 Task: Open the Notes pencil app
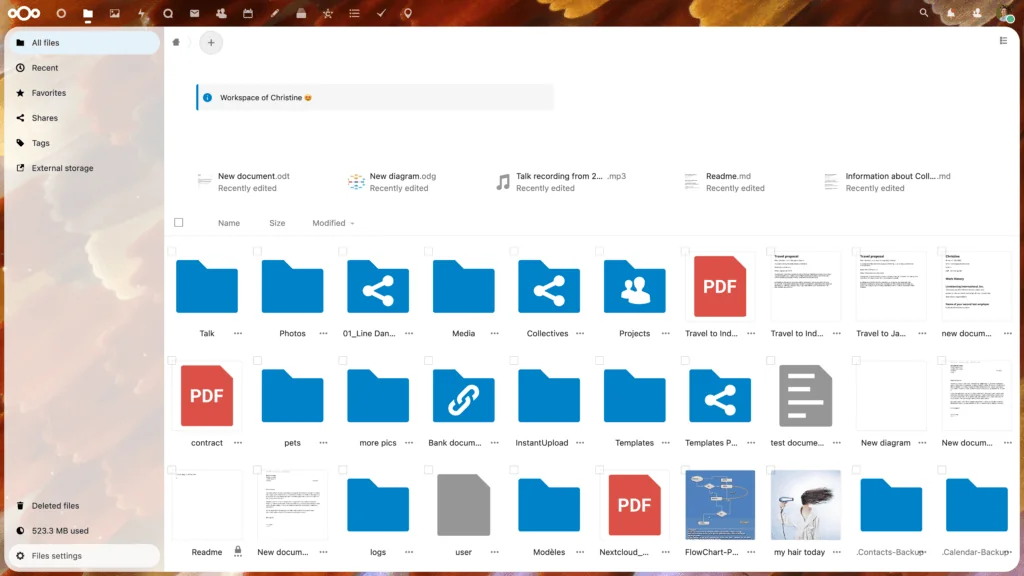274,13
